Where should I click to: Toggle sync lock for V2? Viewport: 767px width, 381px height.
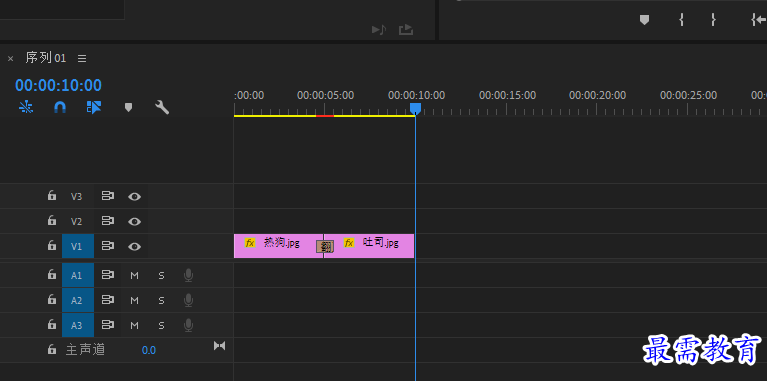108,221
